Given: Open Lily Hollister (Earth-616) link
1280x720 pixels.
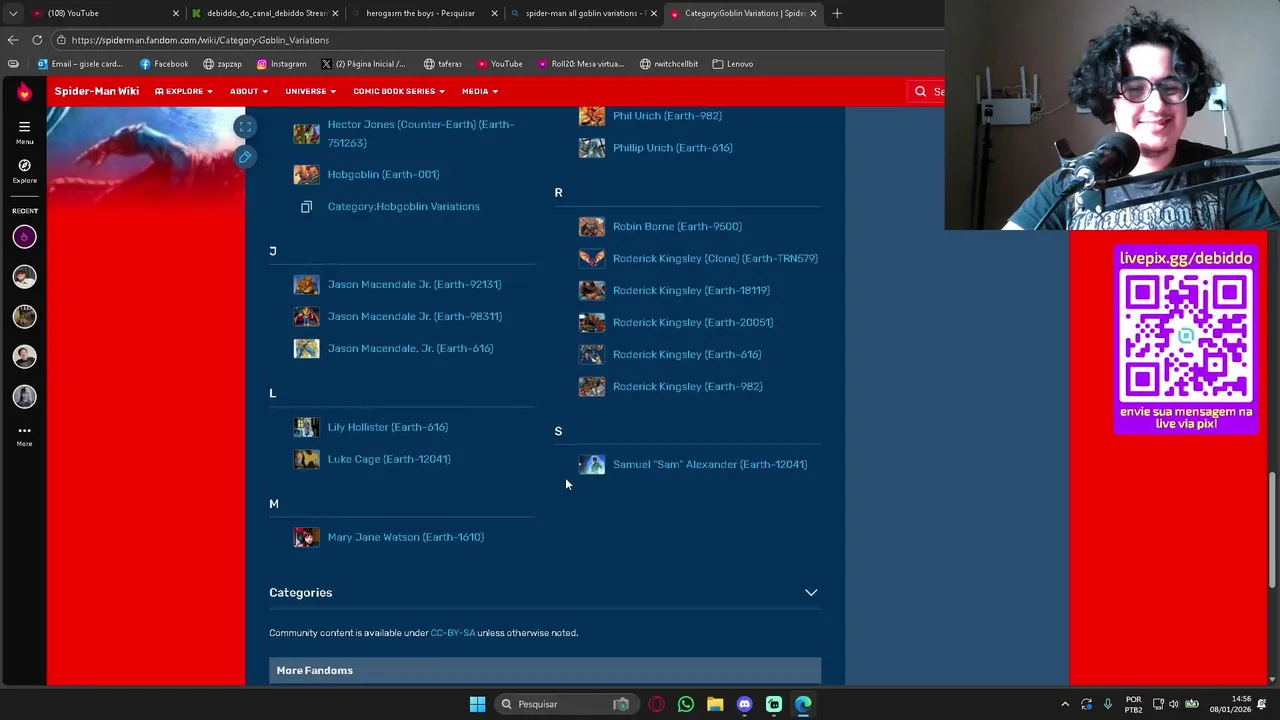Looking at the screenshot, I should tap(387, 427).
